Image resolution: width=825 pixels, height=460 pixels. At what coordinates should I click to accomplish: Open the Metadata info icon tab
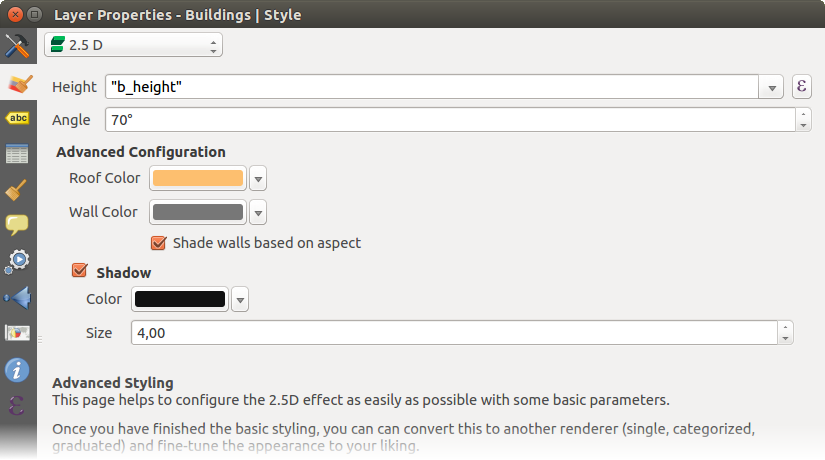(17, 370)
